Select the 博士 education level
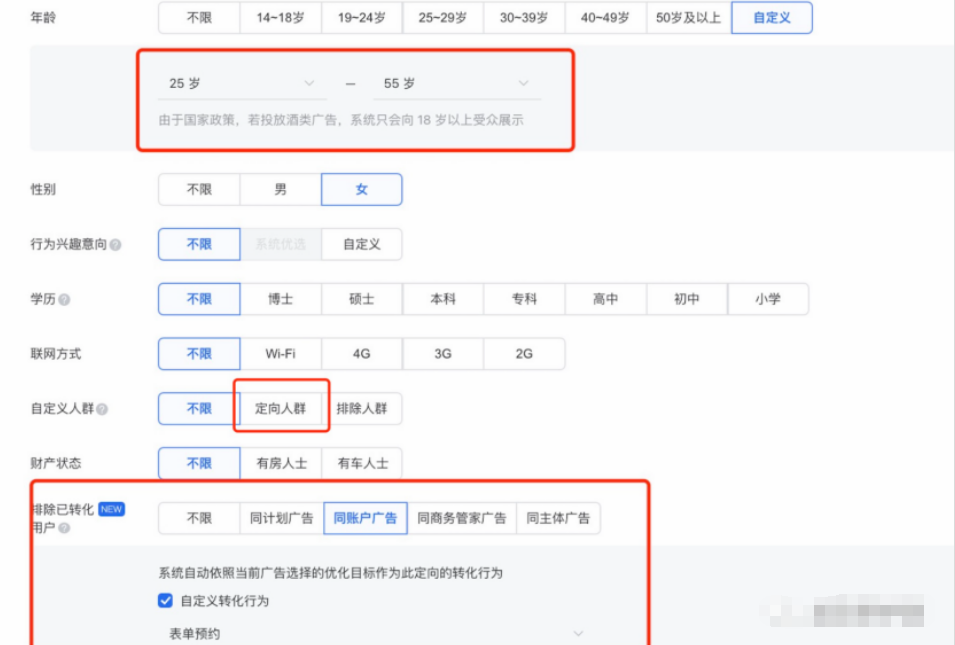Image resolution: width=955 pixels, height=645 pixels. click(x=281, y=299)
